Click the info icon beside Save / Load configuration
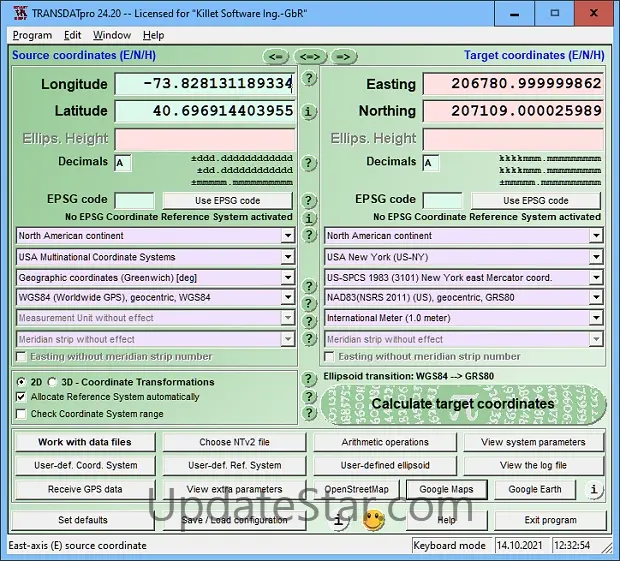The height and width of the screenshot is (561, 620). pos(338,520)
